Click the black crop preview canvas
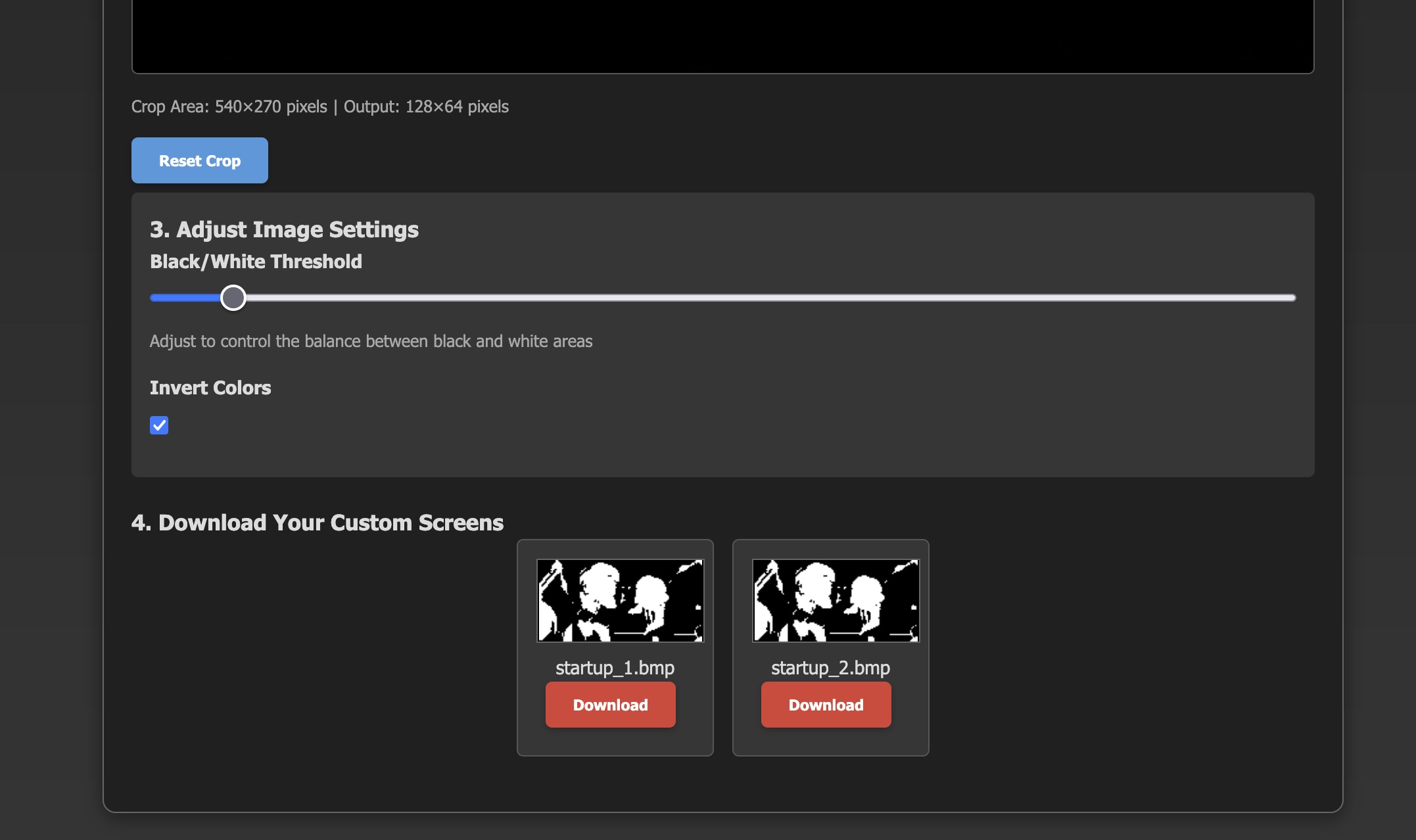The height and width of the screenshot is (840, 1416). (722, 33)
